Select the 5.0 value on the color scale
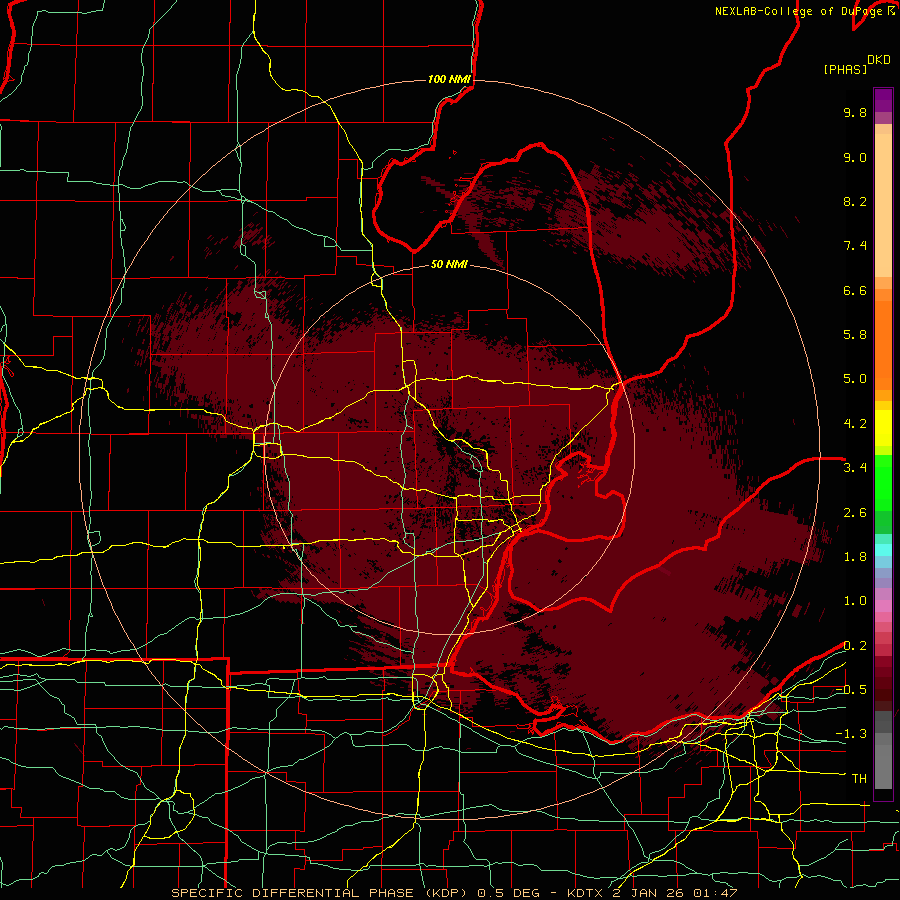This screenshot has width=900, height=900. pos(855,379)
